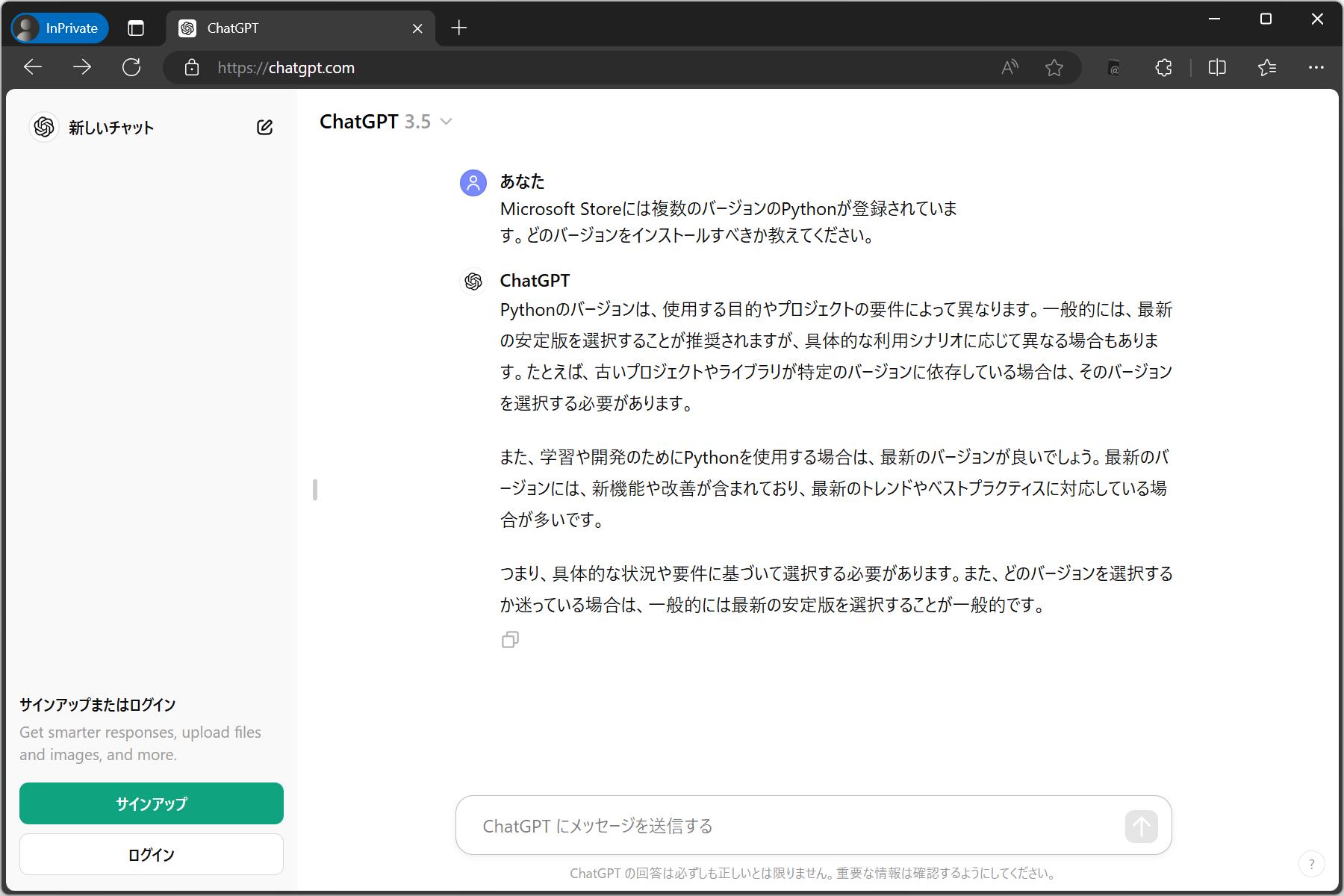The height and width of the screenshot is (896, 1344).
Task: Open a new tab with plus button
Action: tap(459, 28)
